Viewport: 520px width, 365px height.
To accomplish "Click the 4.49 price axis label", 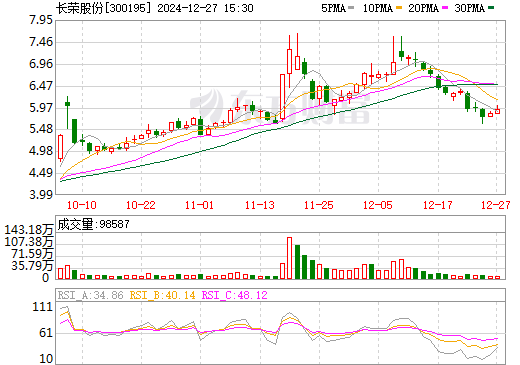I will pos(41,173).
